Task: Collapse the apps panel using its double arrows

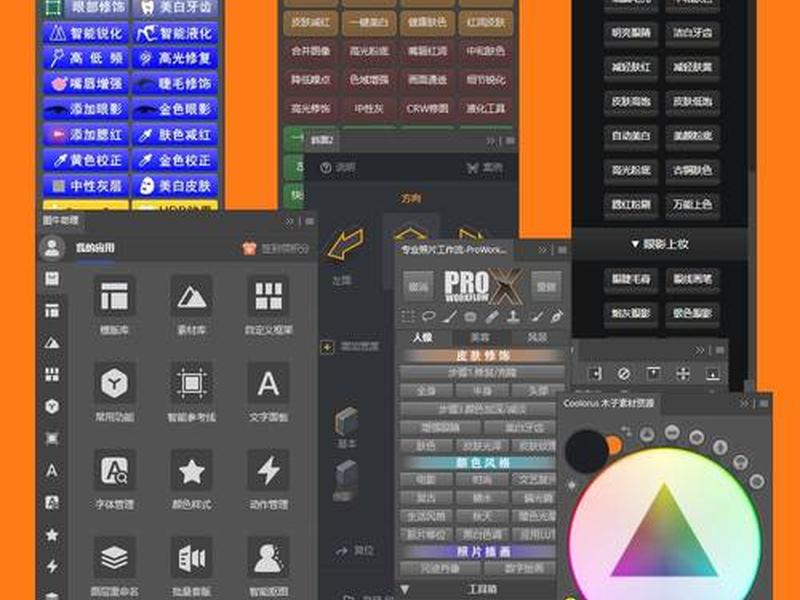Action: pos(290,221)
